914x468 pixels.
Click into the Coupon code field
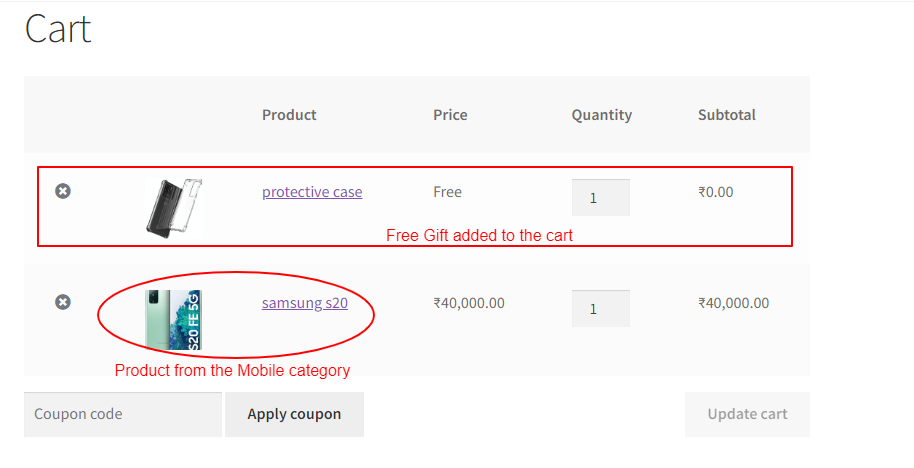[123, 414]
